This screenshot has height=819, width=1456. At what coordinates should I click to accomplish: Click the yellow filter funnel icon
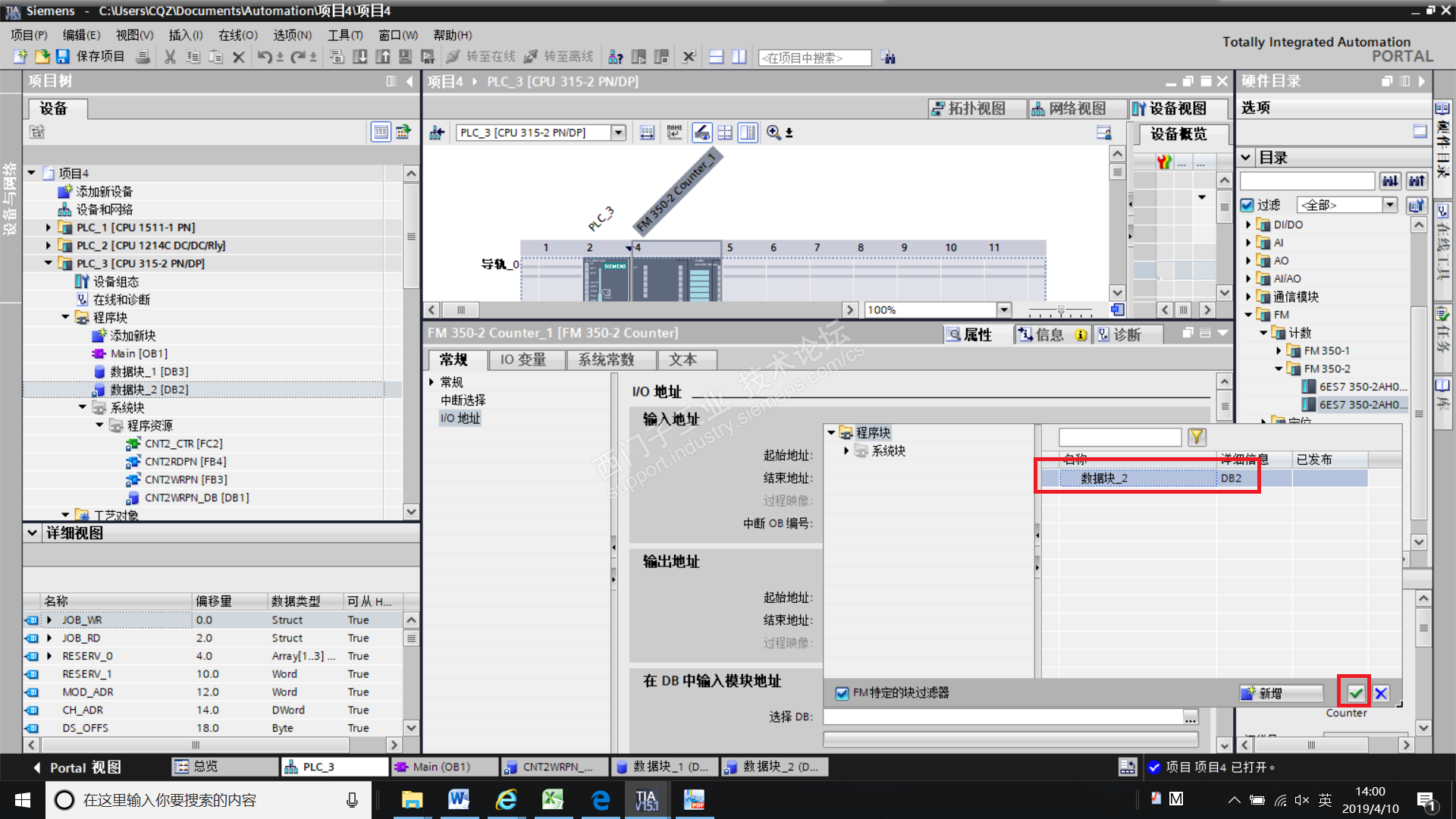[x=1197, y=437]
